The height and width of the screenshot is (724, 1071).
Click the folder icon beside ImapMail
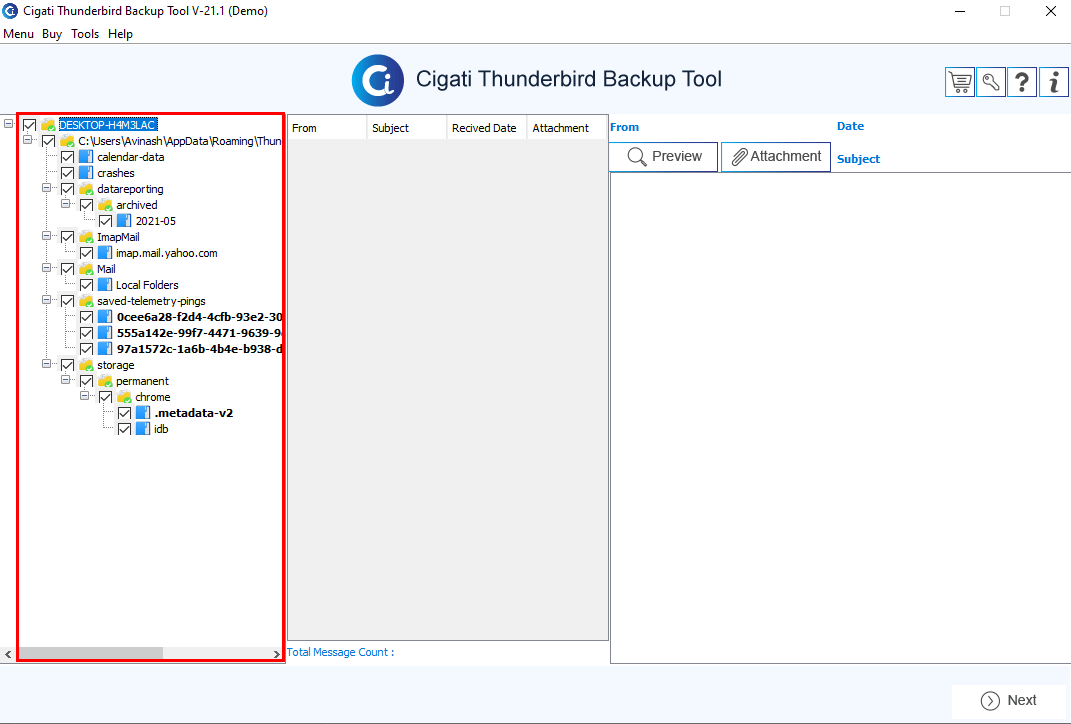(x=86, y=237)
